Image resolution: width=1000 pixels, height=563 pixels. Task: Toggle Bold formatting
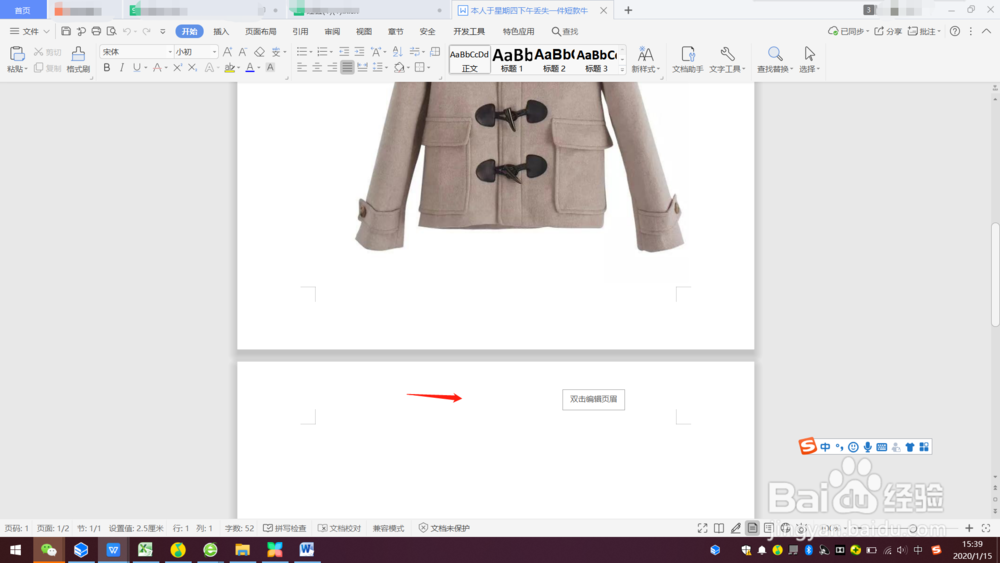point(107,68)
